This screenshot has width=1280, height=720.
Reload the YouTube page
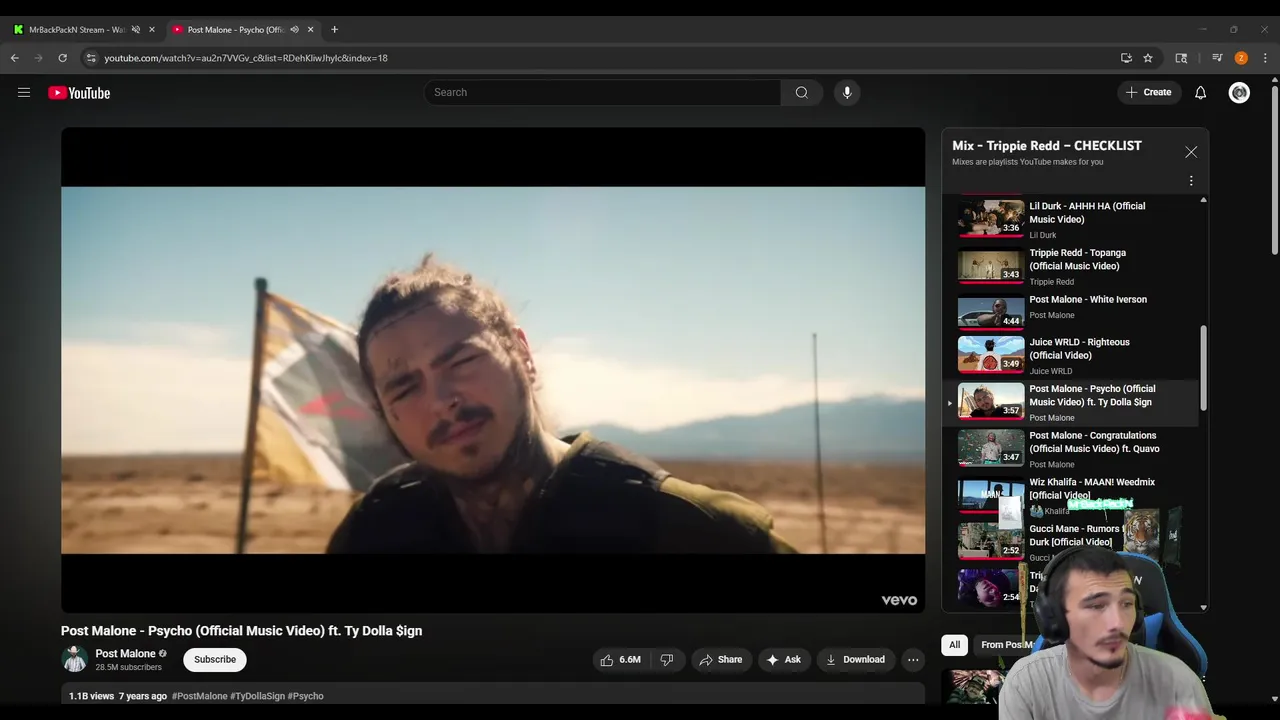click(62, 58)
